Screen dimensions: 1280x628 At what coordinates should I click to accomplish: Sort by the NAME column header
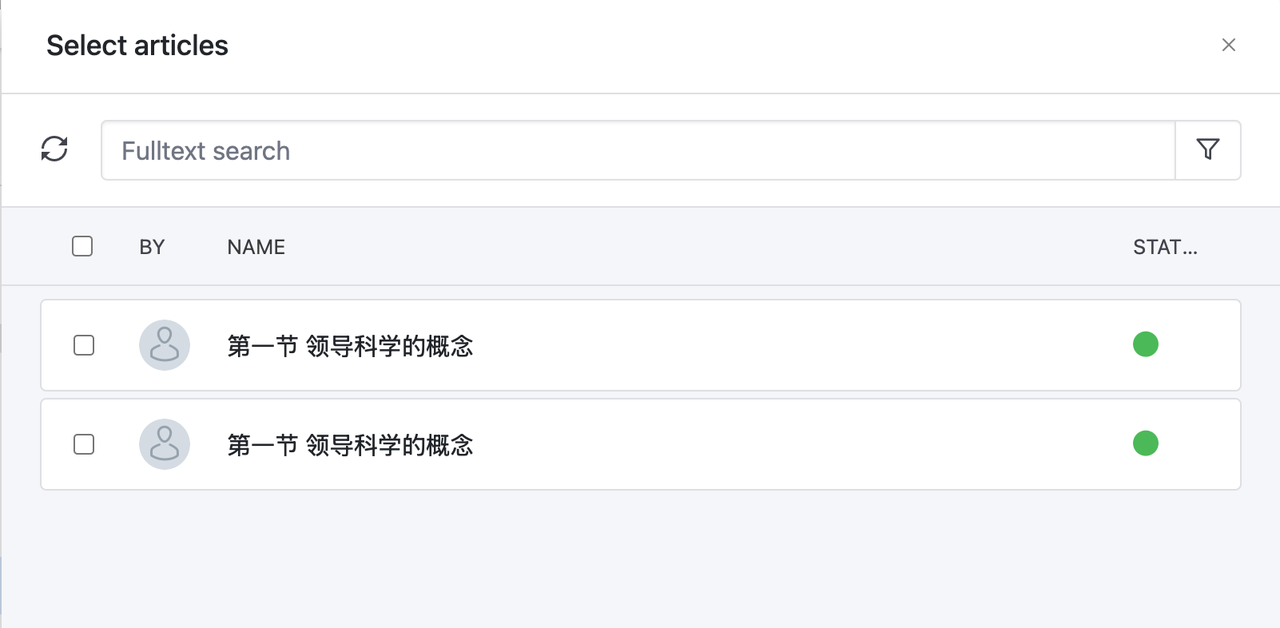[256, 247]
